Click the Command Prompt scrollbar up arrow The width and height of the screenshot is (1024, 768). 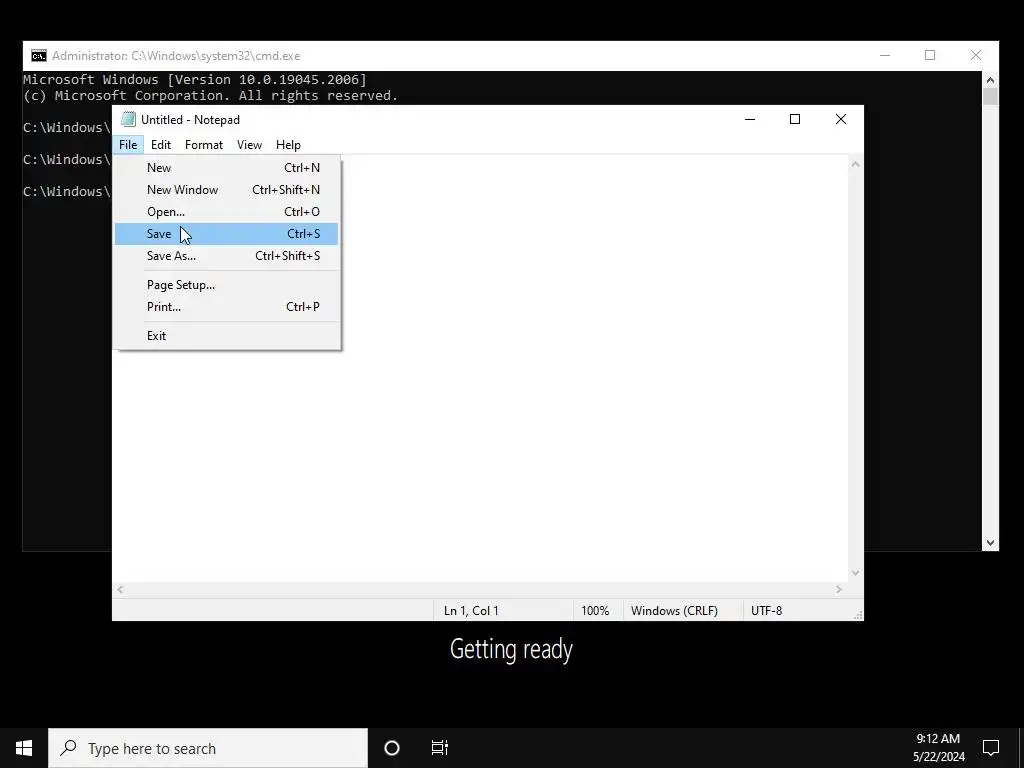tap(991, 80)
